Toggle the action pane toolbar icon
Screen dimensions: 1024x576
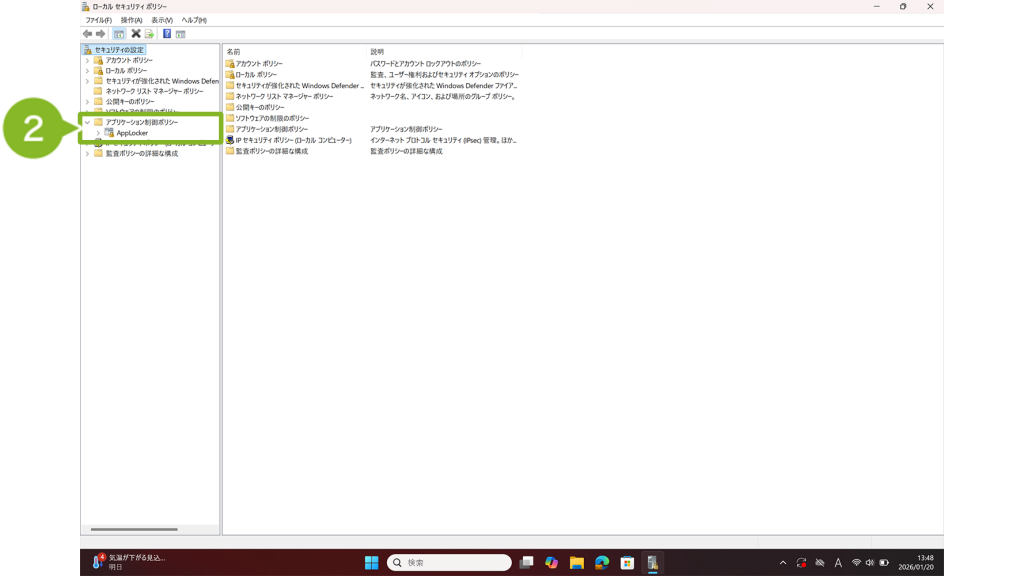(181, 34)
